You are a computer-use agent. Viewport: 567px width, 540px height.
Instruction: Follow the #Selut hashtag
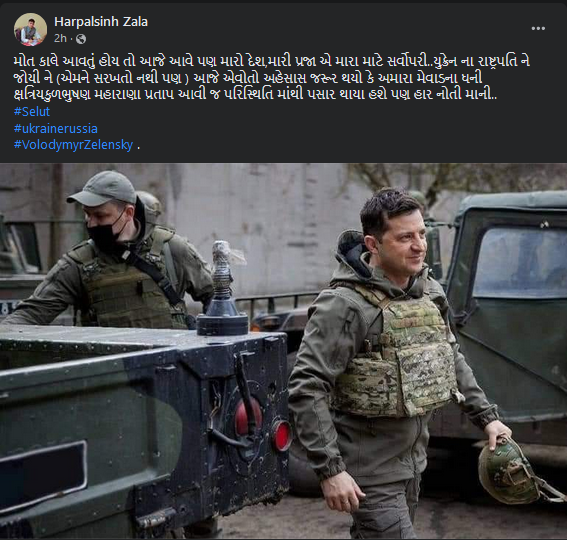[32, 111]
